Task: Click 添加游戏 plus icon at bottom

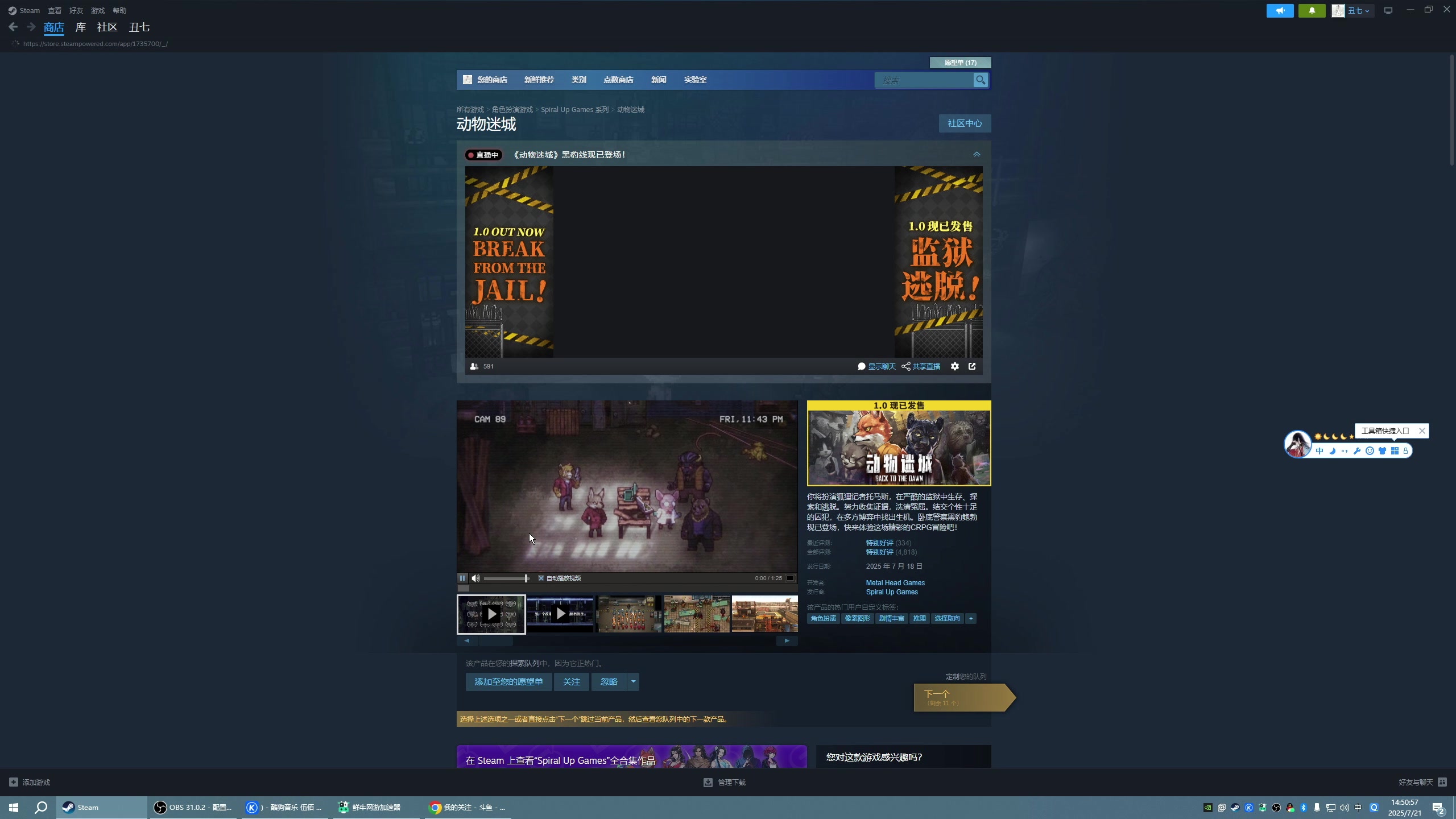Action: click(x=14, y=782)
